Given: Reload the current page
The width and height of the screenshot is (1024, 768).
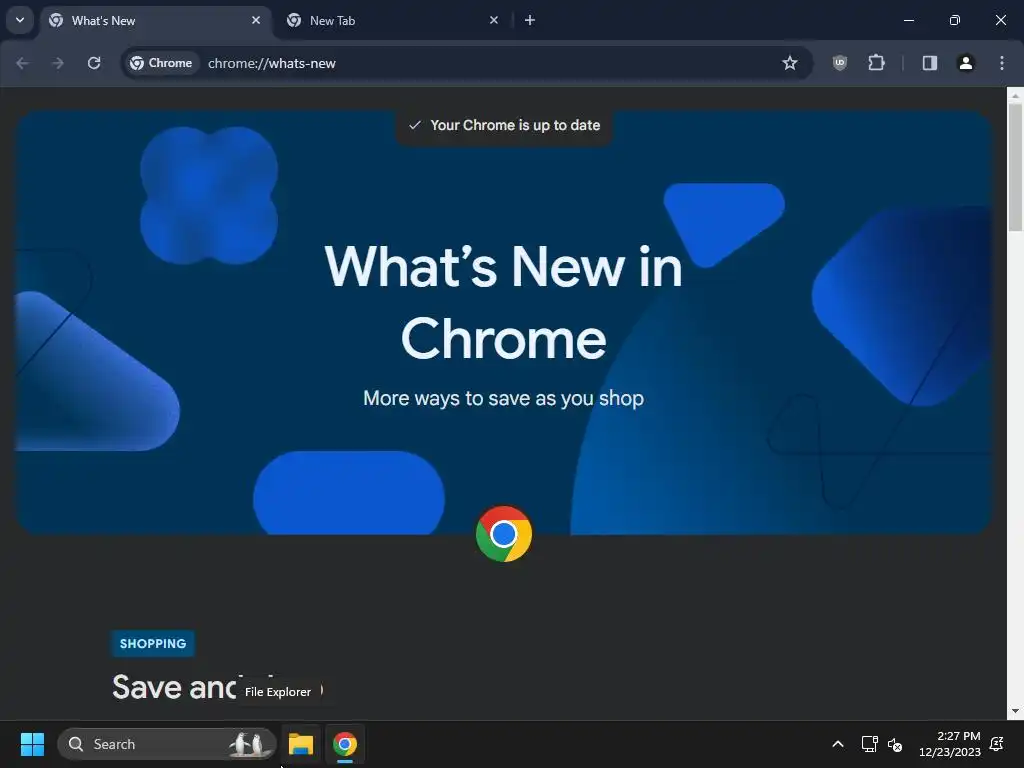Looking at the screenshot, I should [x=94, y=63].
